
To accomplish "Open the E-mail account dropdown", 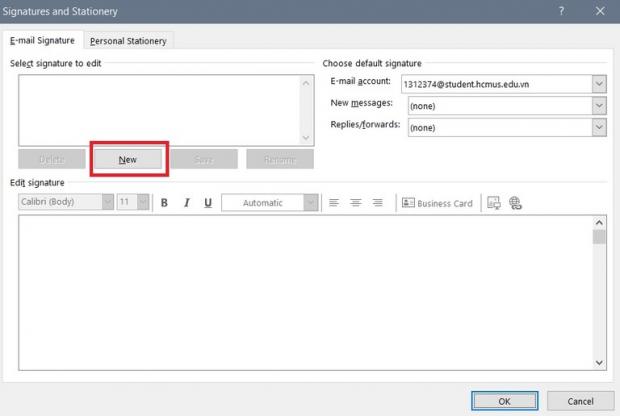I will coord(599,84).
